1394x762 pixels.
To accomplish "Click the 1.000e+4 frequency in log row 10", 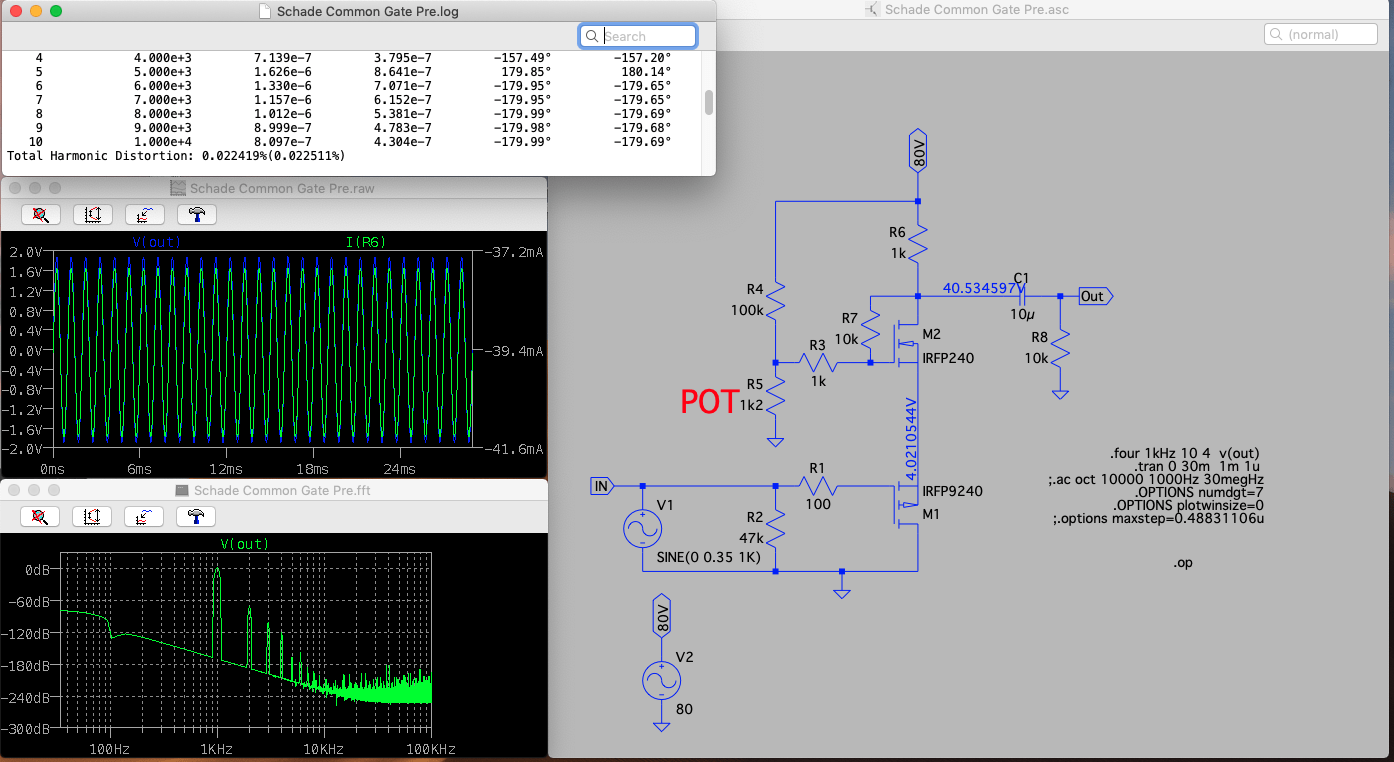I will click(x=162, y=142).
